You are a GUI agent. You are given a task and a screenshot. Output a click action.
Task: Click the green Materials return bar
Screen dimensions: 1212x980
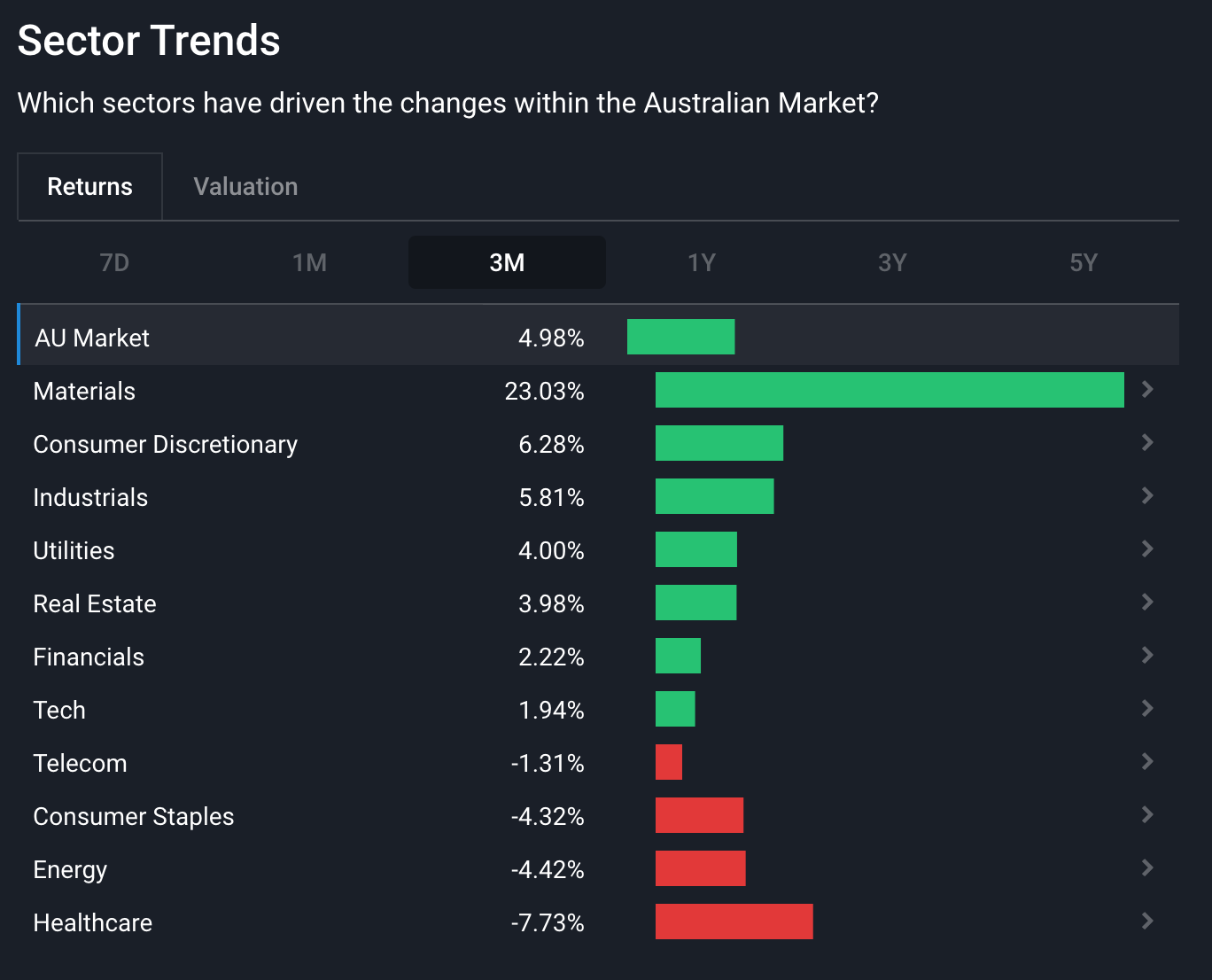pyautogui.click(x=890, y=390)
